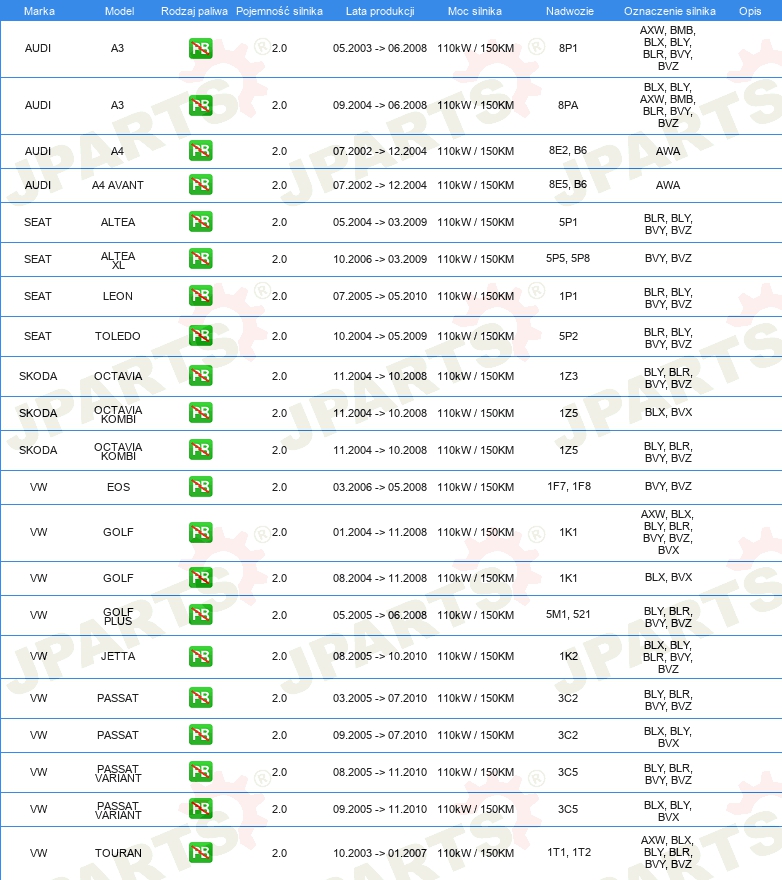
Task: Click fuel icon in Passat Variant 08.2005 row
Action: 200,772
